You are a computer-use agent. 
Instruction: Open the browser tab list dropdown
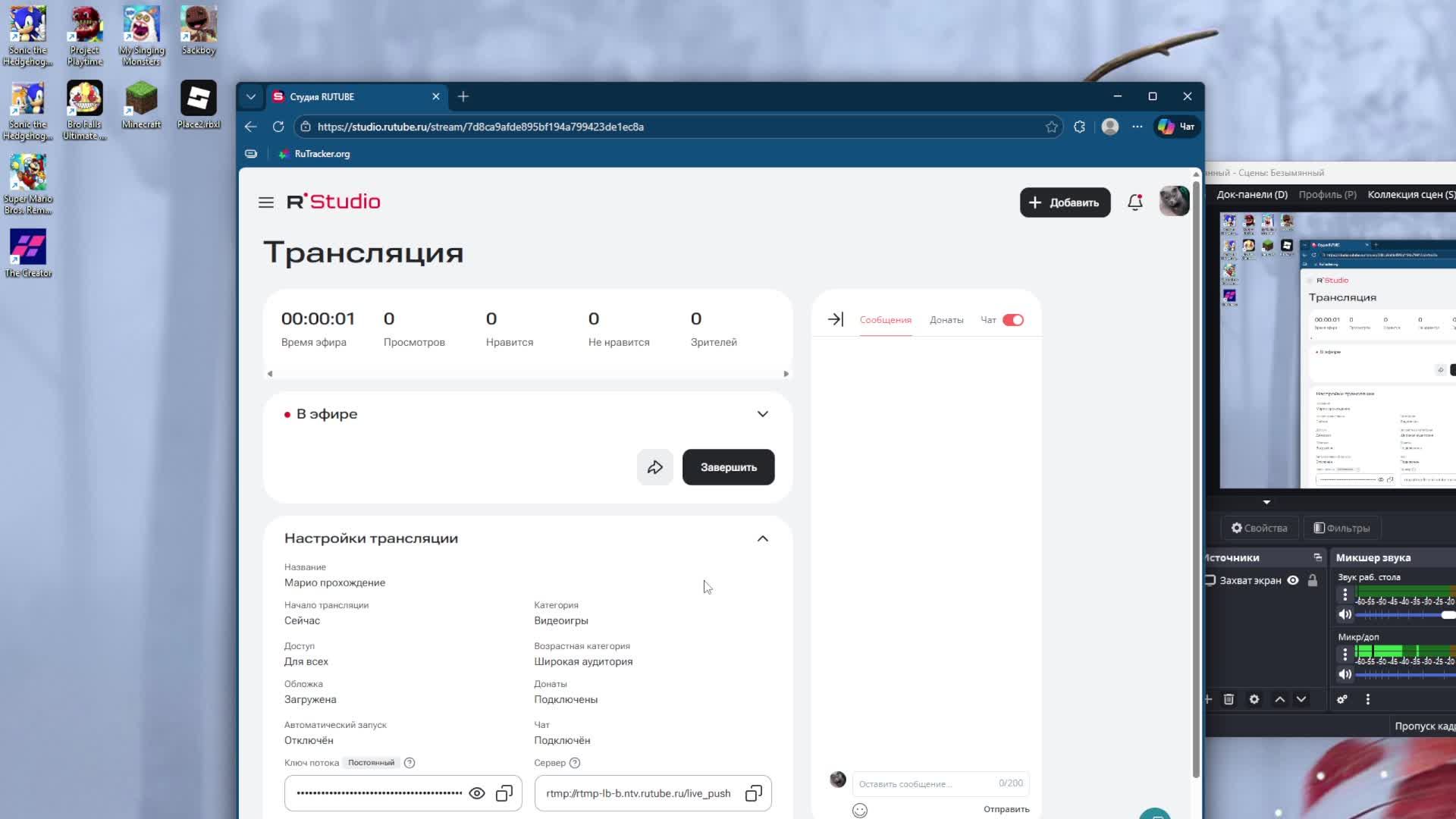click(x=251, y=96)
